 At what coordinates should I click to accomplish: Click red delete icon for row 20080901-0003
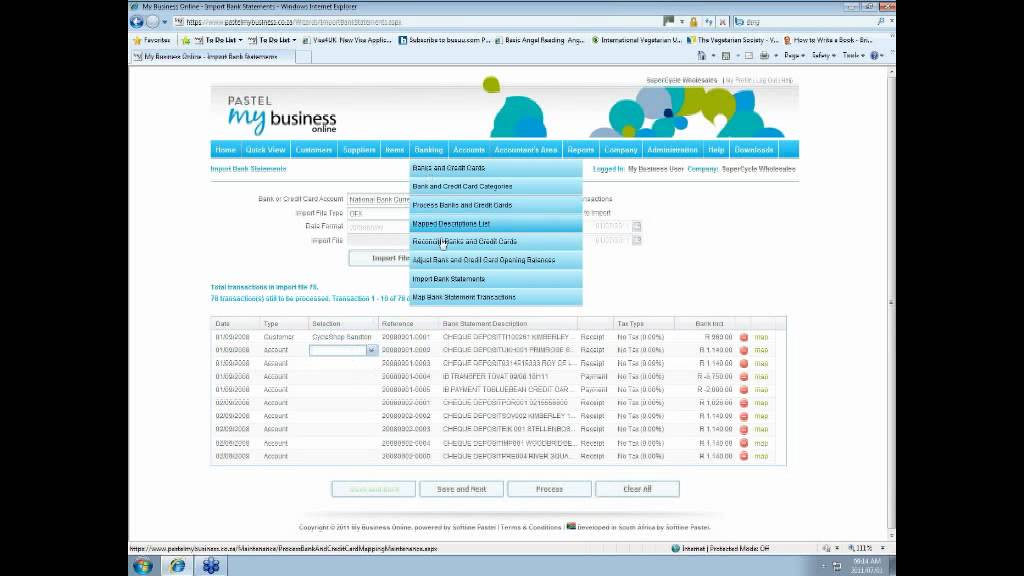click(x=743, y=363)
